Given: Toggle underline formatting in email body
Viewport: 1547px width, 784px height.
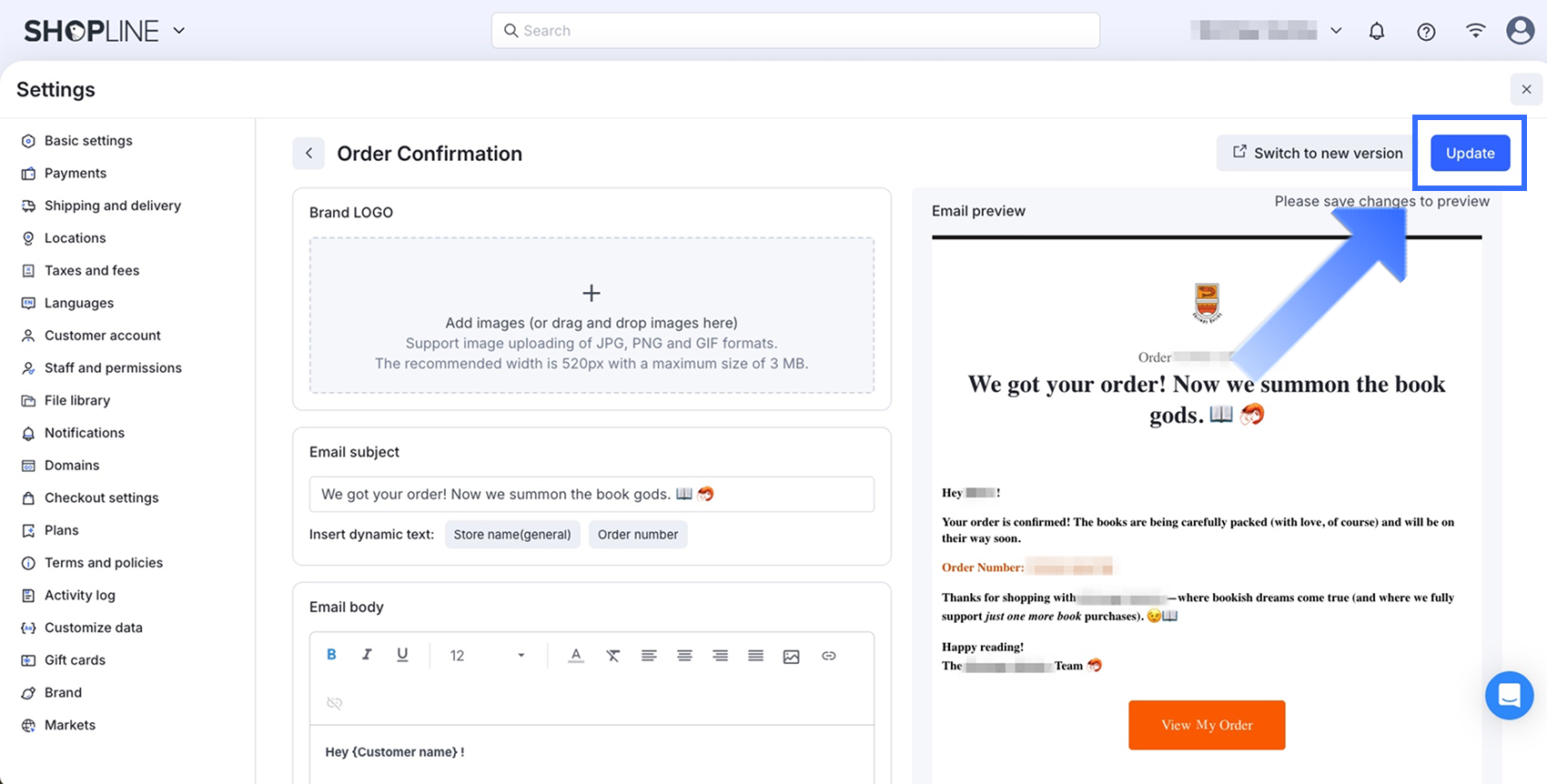Looking at the screenshot, I should [402, 655].
